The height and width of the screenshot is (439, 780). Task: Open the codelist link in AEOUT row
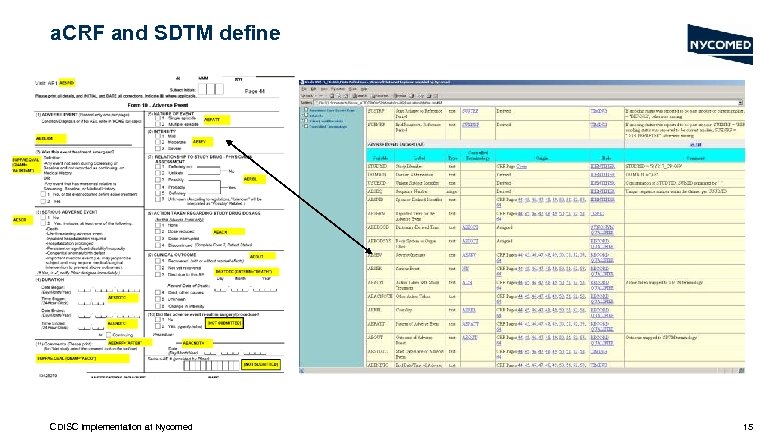(470, 337)
